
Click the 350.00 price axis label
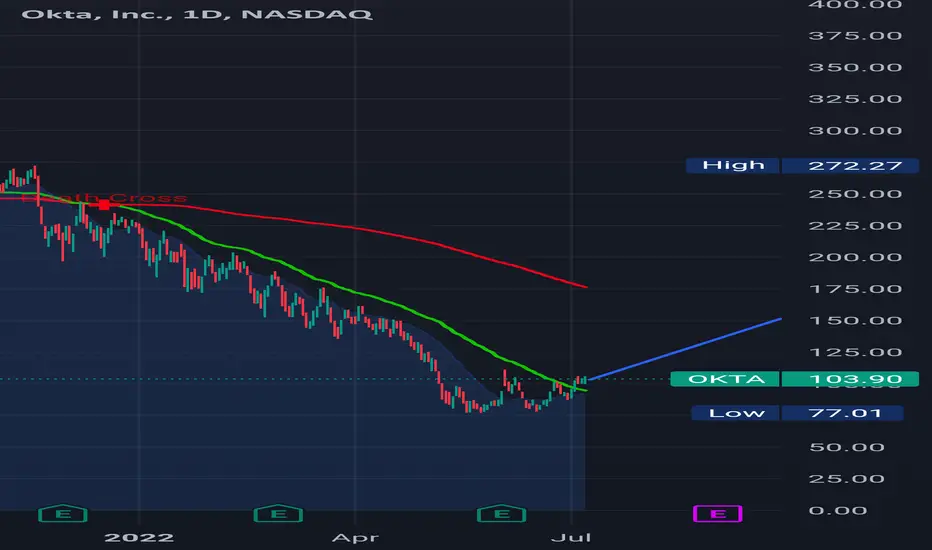(x=855, y=67)
